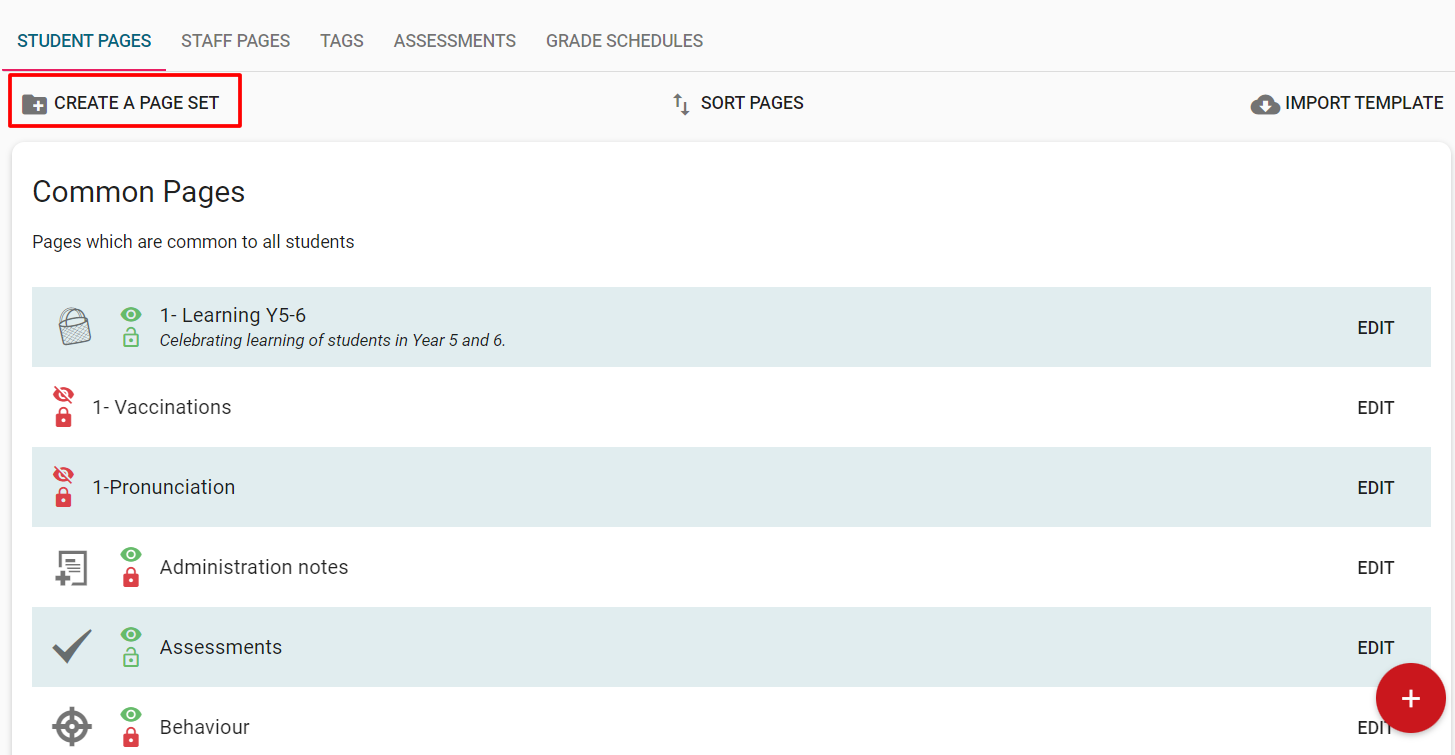Click the target icon for Behaviour
The height and width of the screenshot is (755, 1455).
tap(72, 727)
